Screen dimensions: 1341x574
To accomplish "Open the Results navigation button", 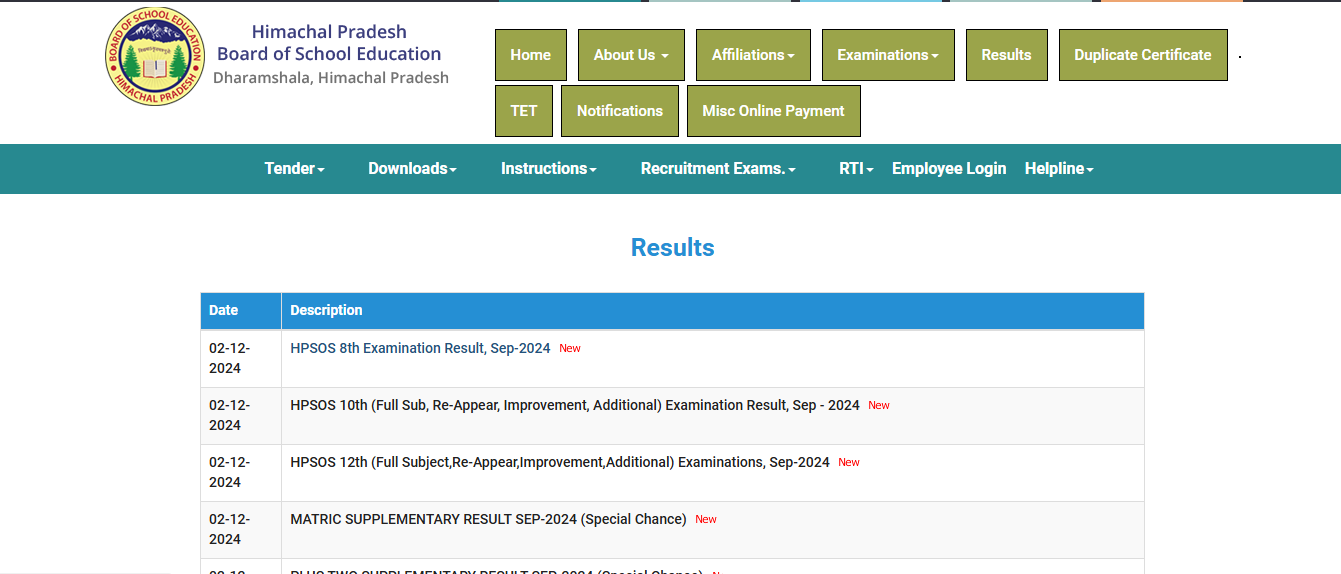I will [1006, 55].
